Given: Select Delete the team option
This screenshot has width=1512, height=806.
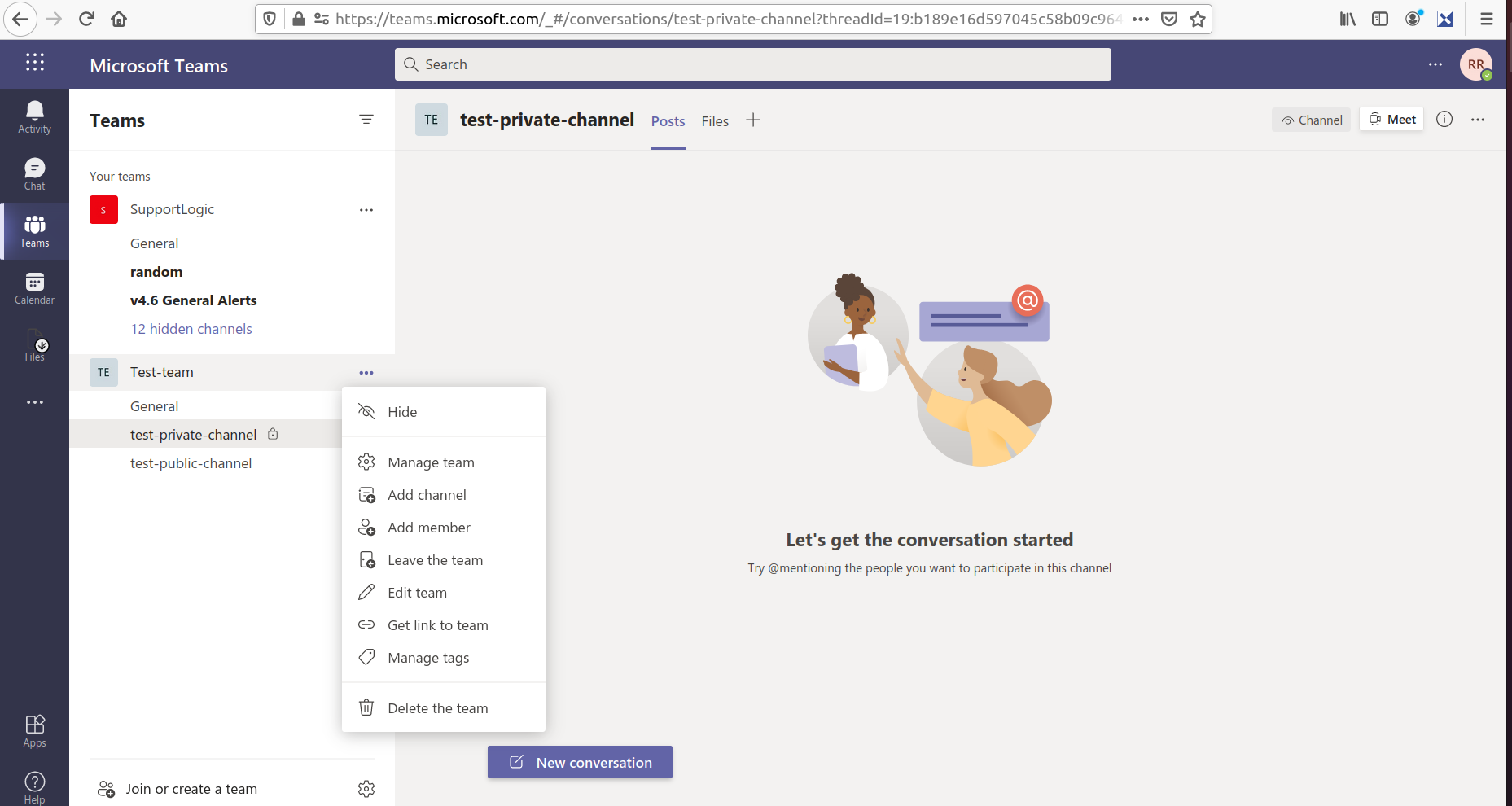Looking at the screenshot, I should point(444,708).
